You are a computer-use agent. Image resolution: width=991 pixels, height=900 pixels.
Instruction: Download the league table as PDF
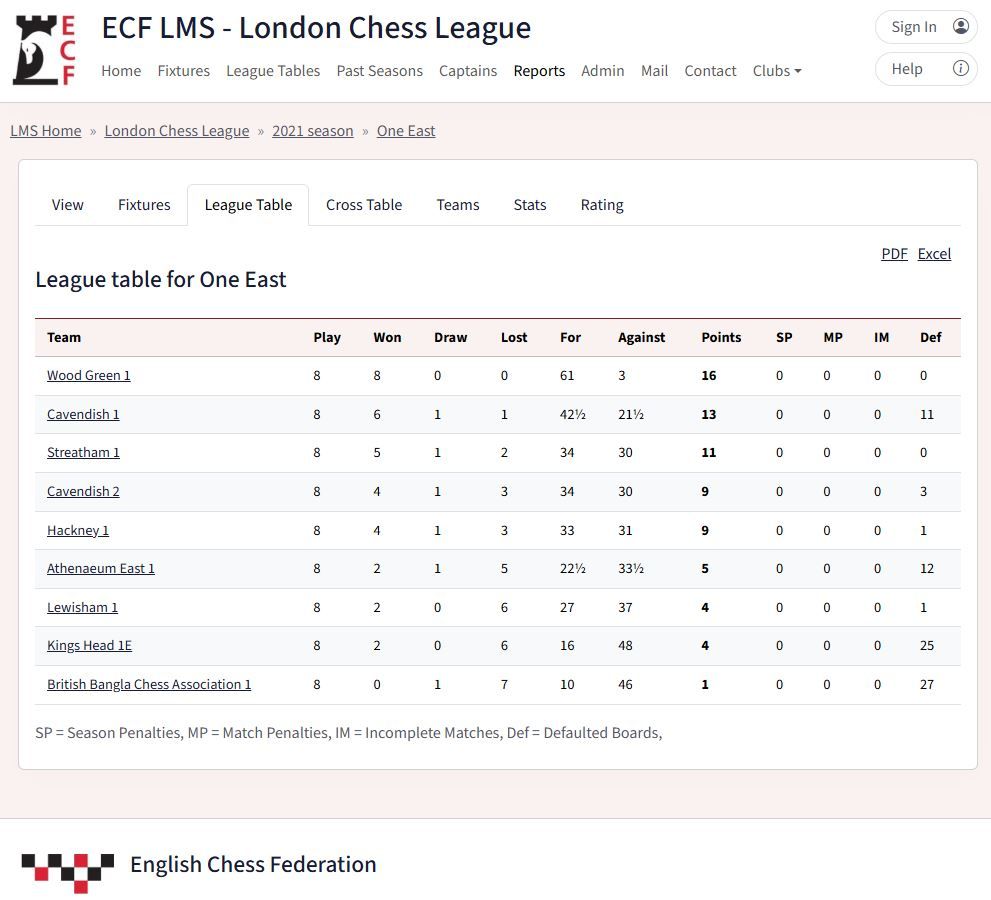coord(894,254)
